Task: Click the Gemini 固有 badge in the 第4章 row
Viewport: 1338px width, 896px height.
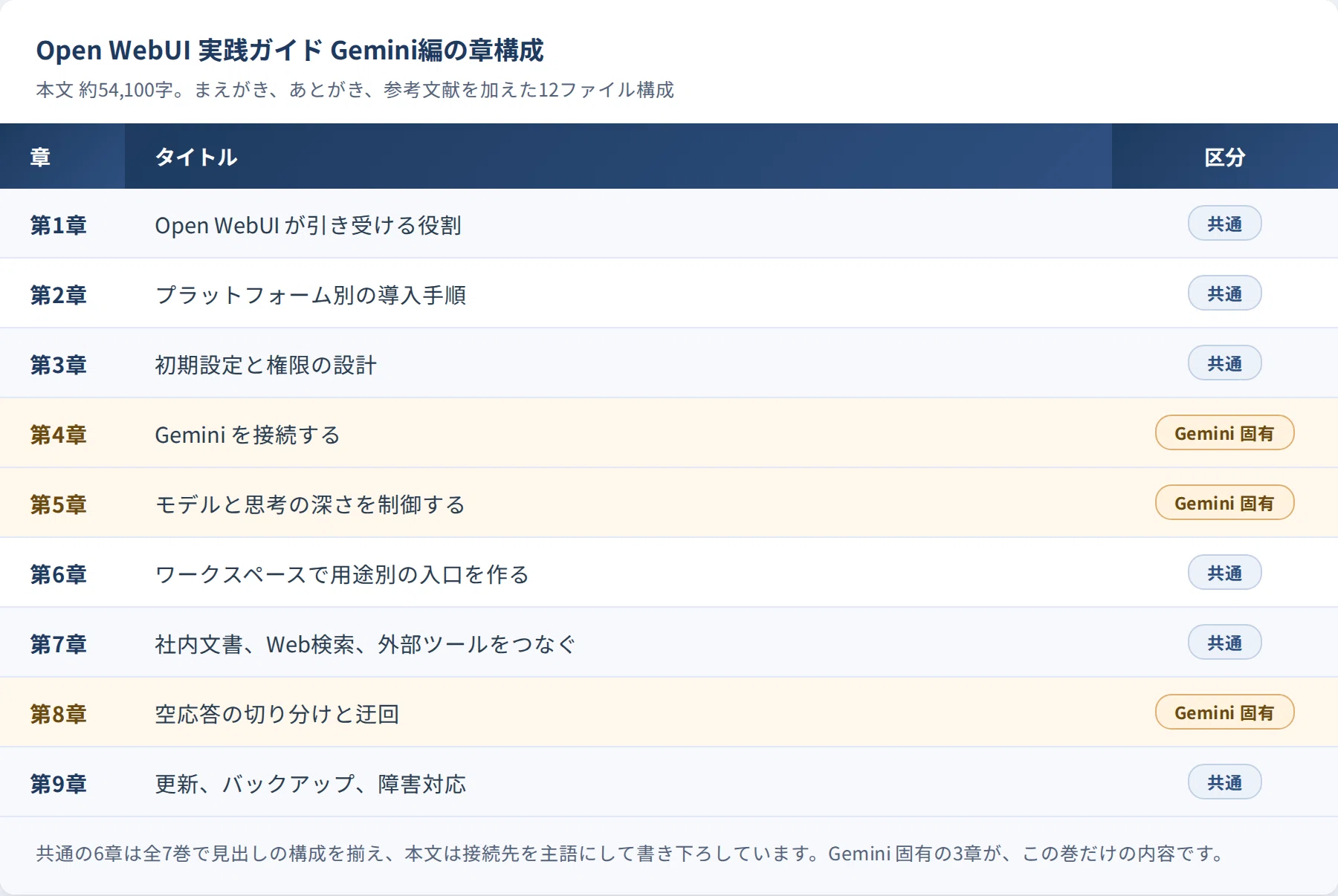Action: click(1225, 432)
